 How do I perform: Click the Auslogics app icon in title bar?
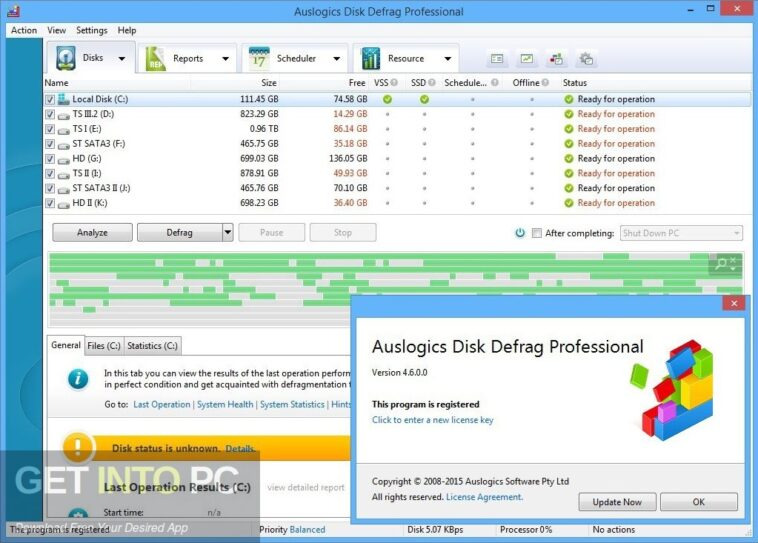click(x=14, y=11)
